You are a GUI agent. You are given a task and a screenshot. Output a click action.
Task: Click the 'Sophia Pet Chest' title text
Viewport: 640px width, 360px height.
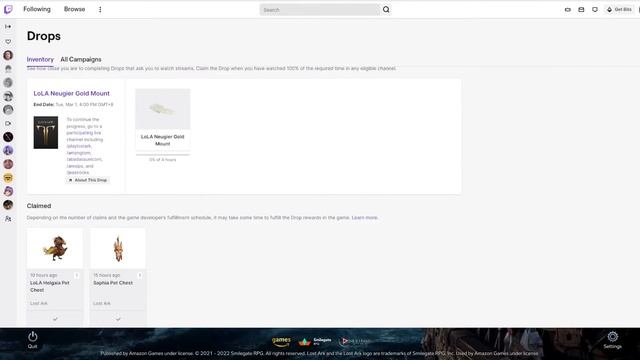coord(113,283)
